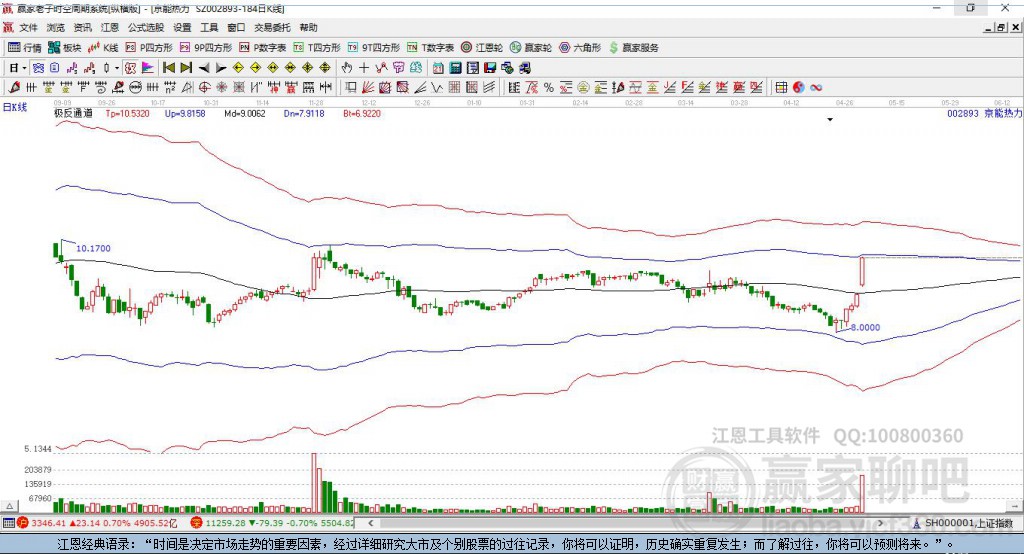Viewport: 1024px width, 554px height.
Task: Open the T四方形 tool
Action: point(317,48)
